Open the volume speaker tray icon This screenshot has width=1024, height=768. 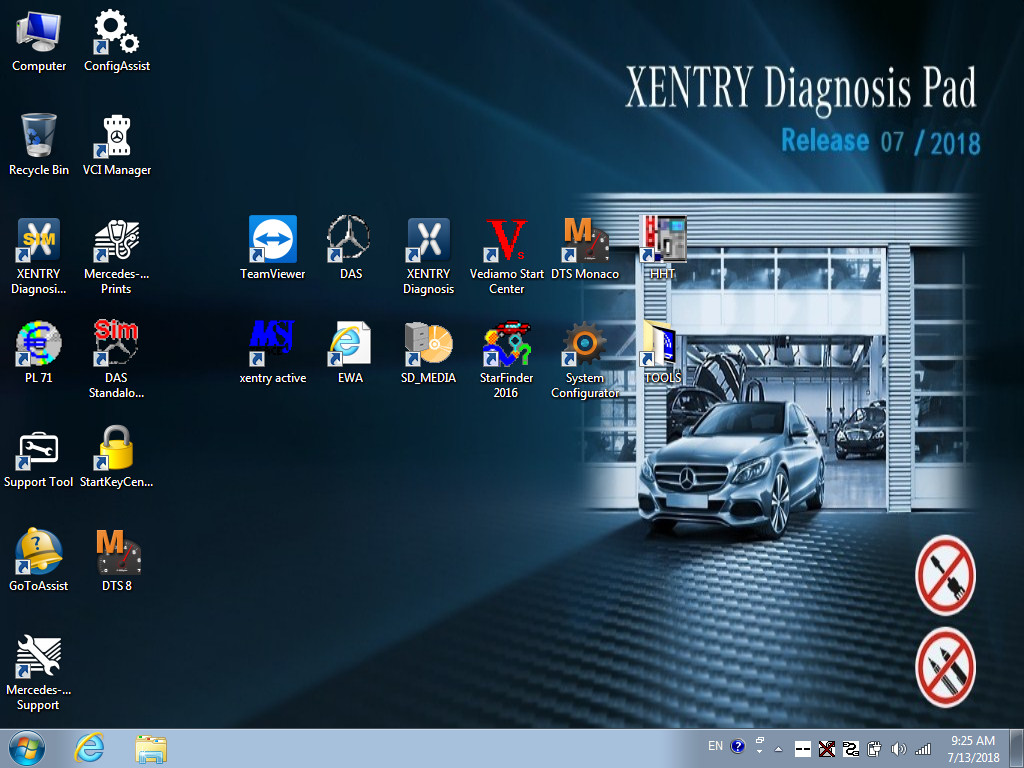click(898, 748)
